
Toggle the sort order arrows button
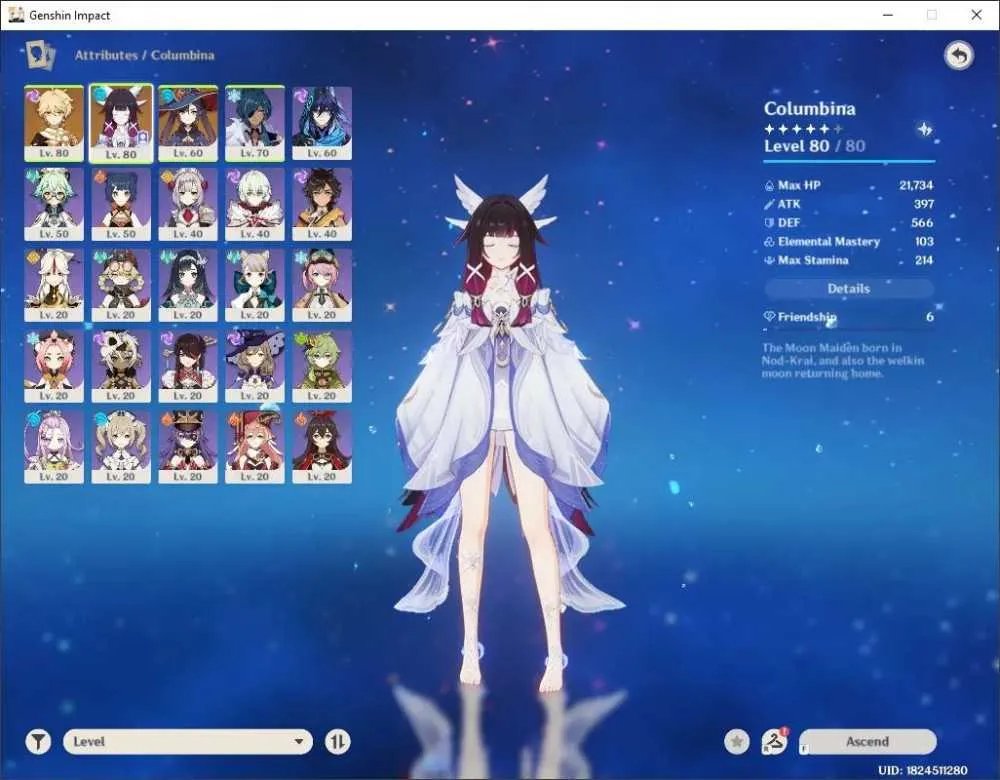pyautogui.click(x=337, y=742)
